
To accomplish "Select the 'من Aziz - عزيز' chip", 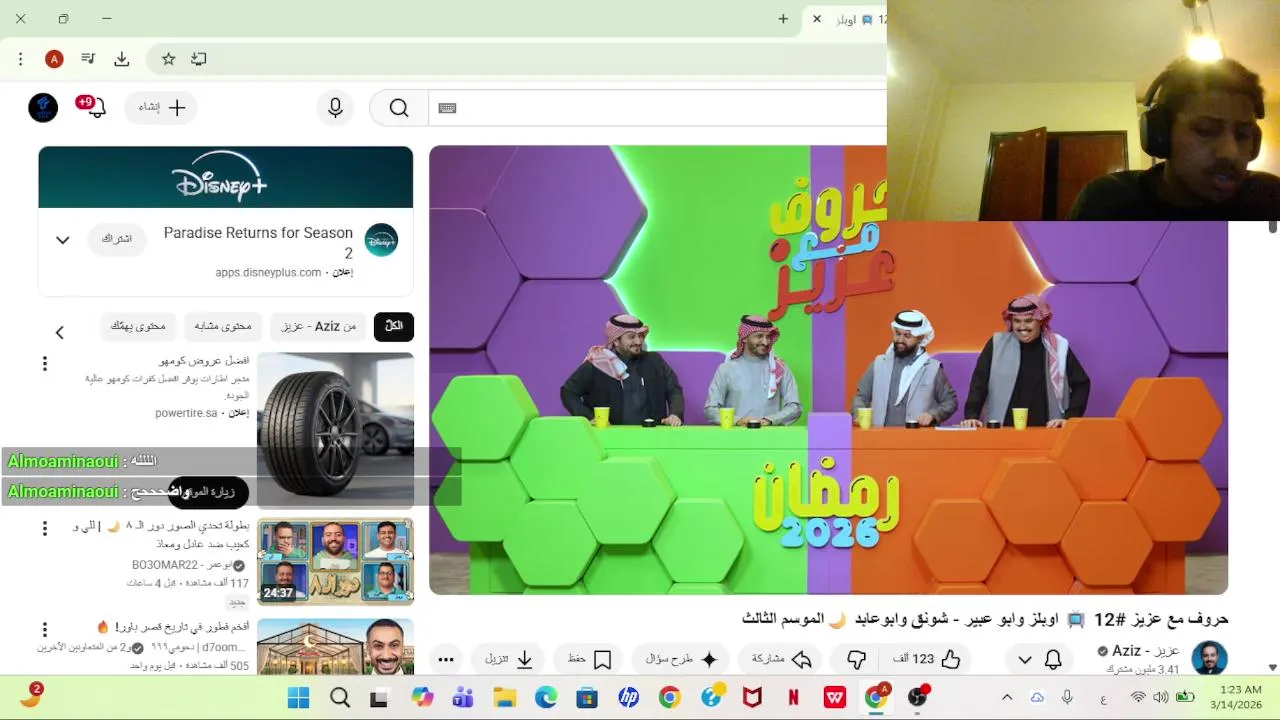I will 318,326.
